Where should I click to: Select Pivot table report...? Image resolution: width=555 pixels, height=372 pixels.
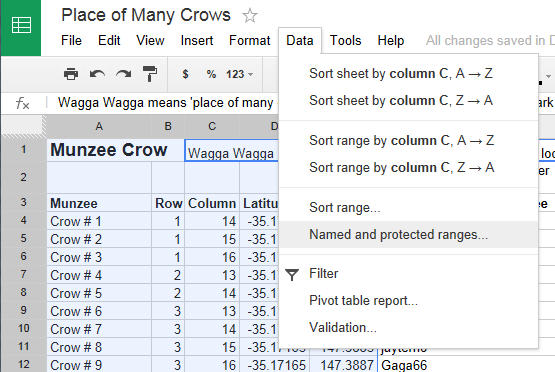408,301
